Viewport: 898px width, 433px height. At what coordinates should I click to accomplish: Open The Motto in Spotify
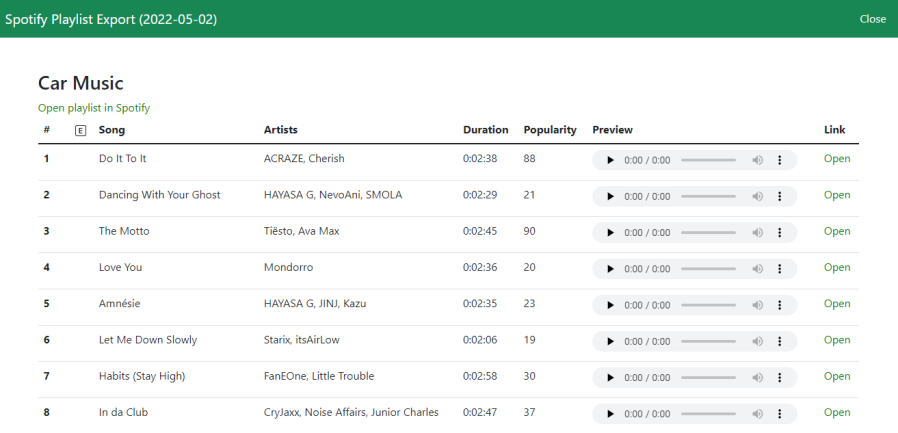[837, 231]
